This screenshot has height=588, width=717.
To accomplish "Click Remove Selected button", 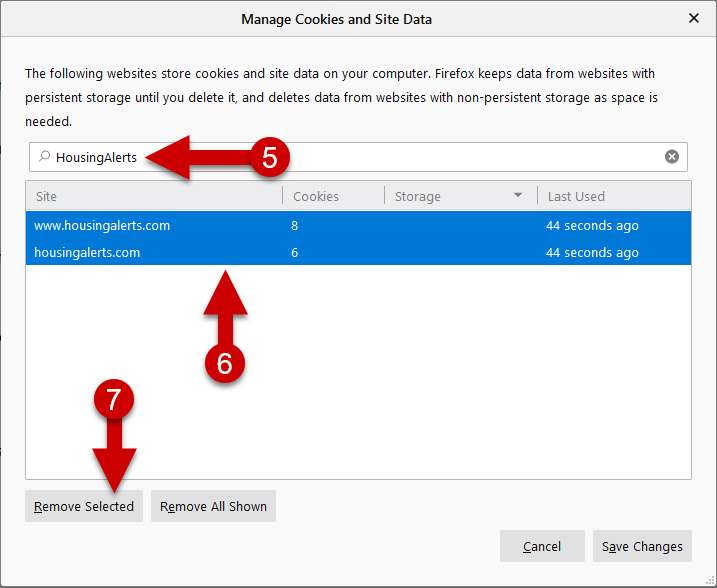I will (84, 506).
